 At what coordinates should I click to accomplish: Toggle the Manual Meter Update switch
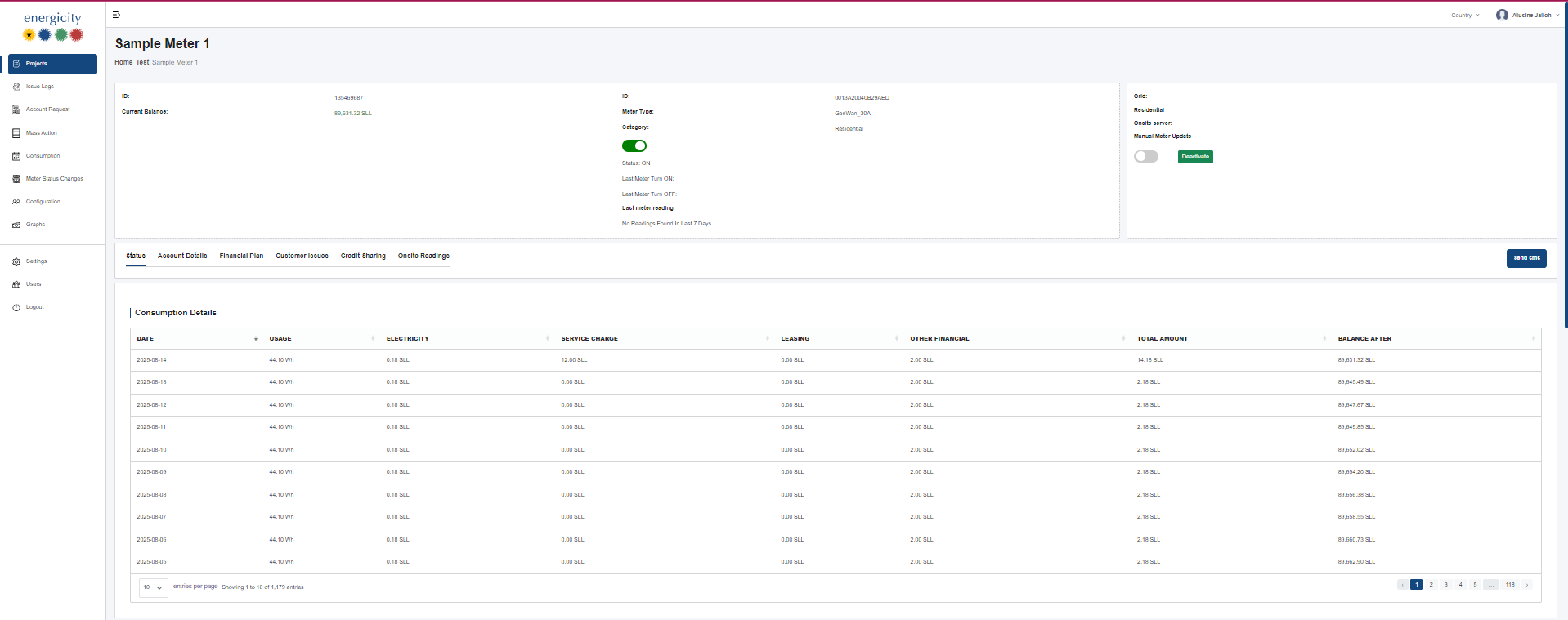(x=1146, y=157)
